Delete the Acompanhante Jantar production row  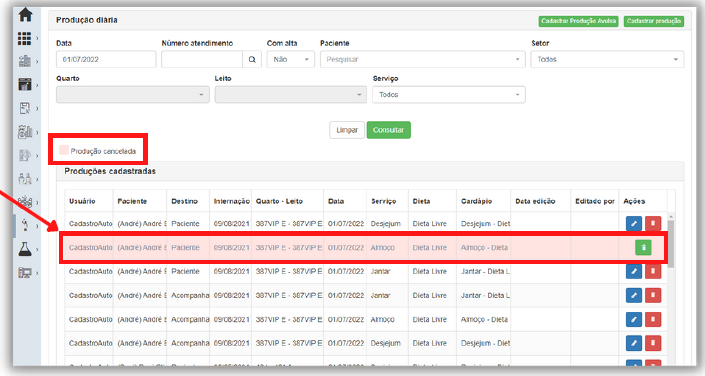tap(653, 295)
